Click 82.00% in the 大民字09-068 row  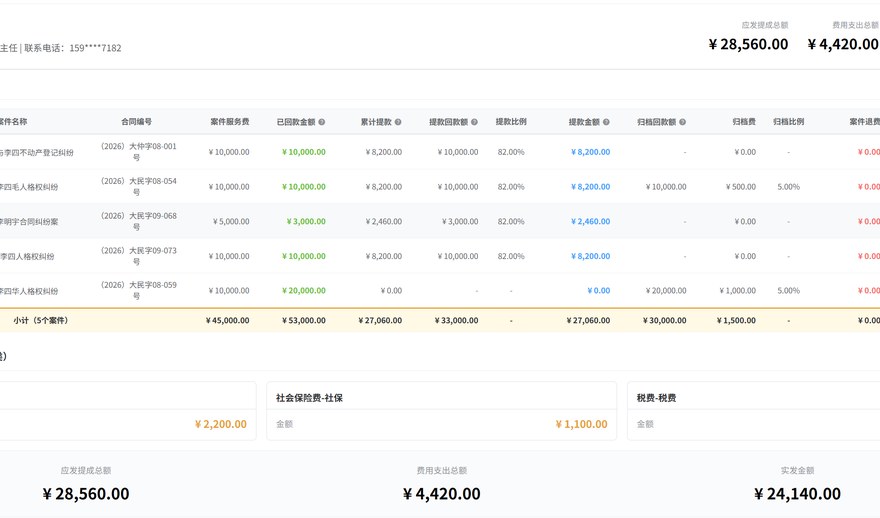click(x=511, y=222)
